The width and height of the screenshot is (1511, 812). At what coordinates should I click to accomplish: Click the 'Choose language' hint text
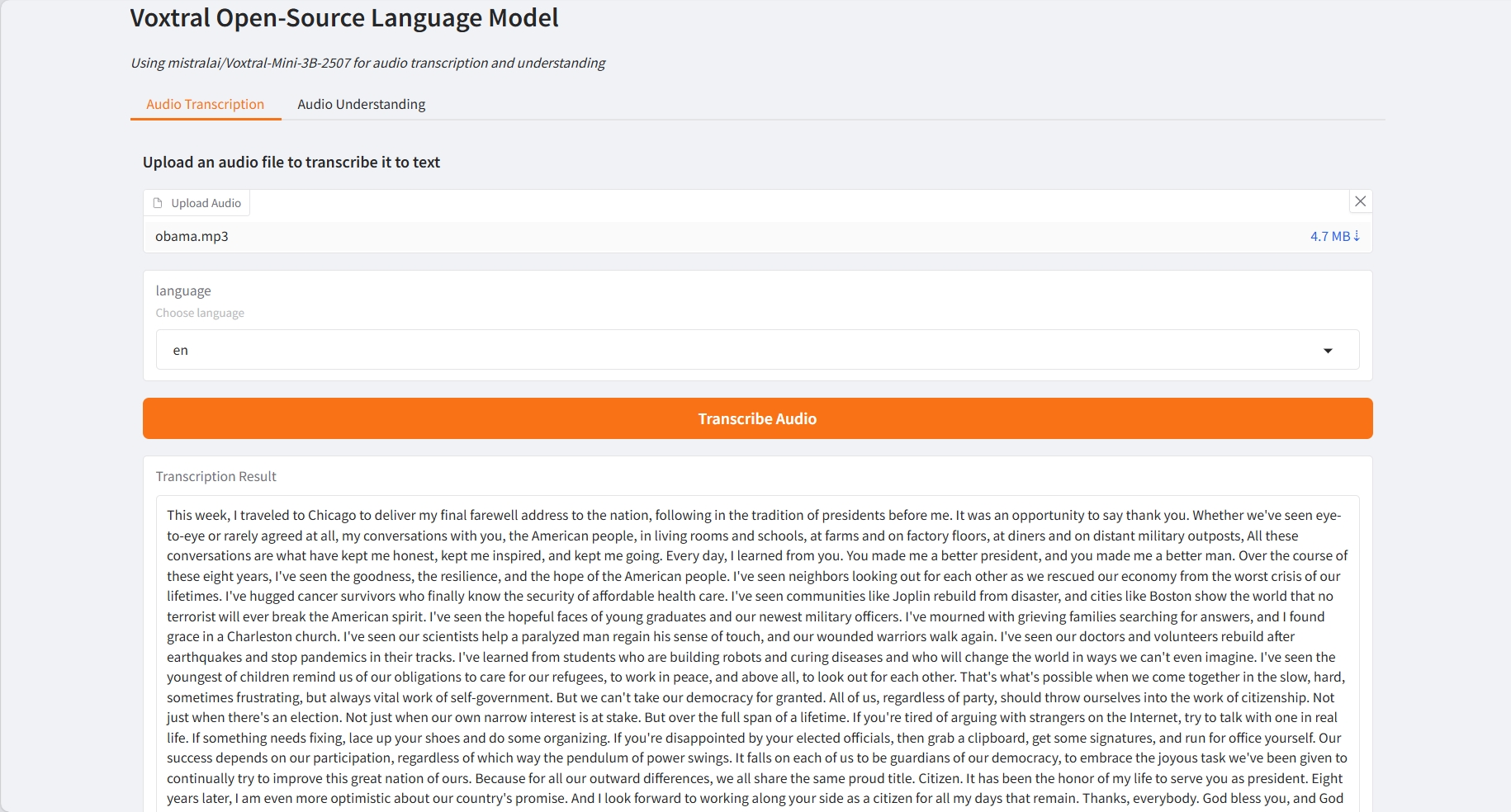[200, 313]
